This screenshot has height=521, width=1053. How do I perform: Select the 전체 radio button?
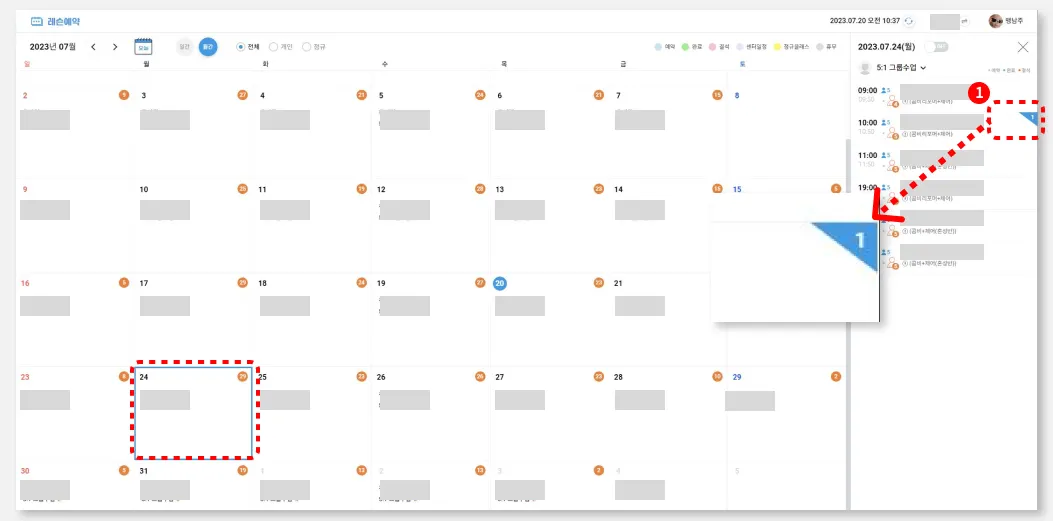click(240, 47)
